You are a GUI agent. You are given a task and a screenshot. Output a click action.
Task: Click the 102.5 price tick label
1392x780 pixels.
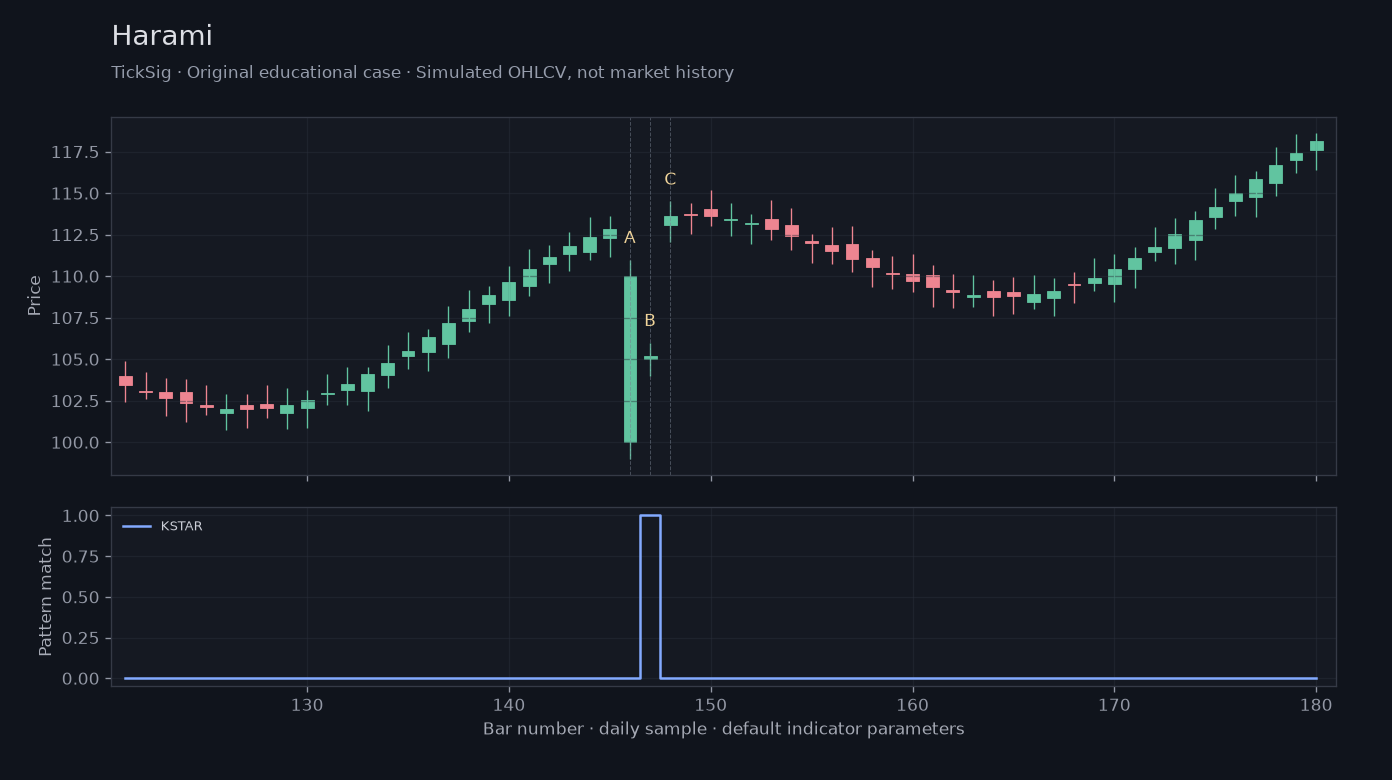(77, 401)
